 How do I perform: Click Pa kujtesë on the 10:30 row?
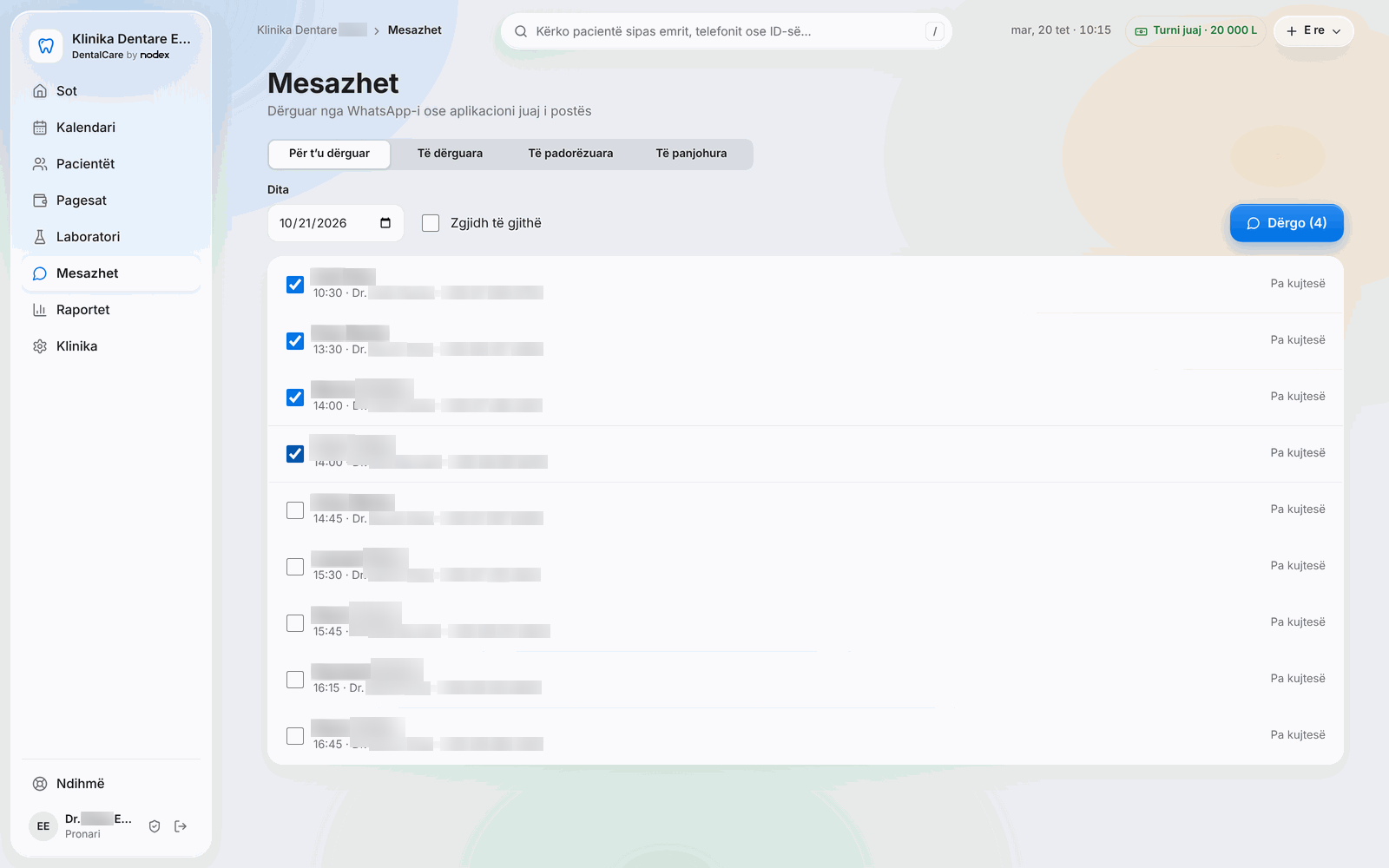coord(1298,284)
